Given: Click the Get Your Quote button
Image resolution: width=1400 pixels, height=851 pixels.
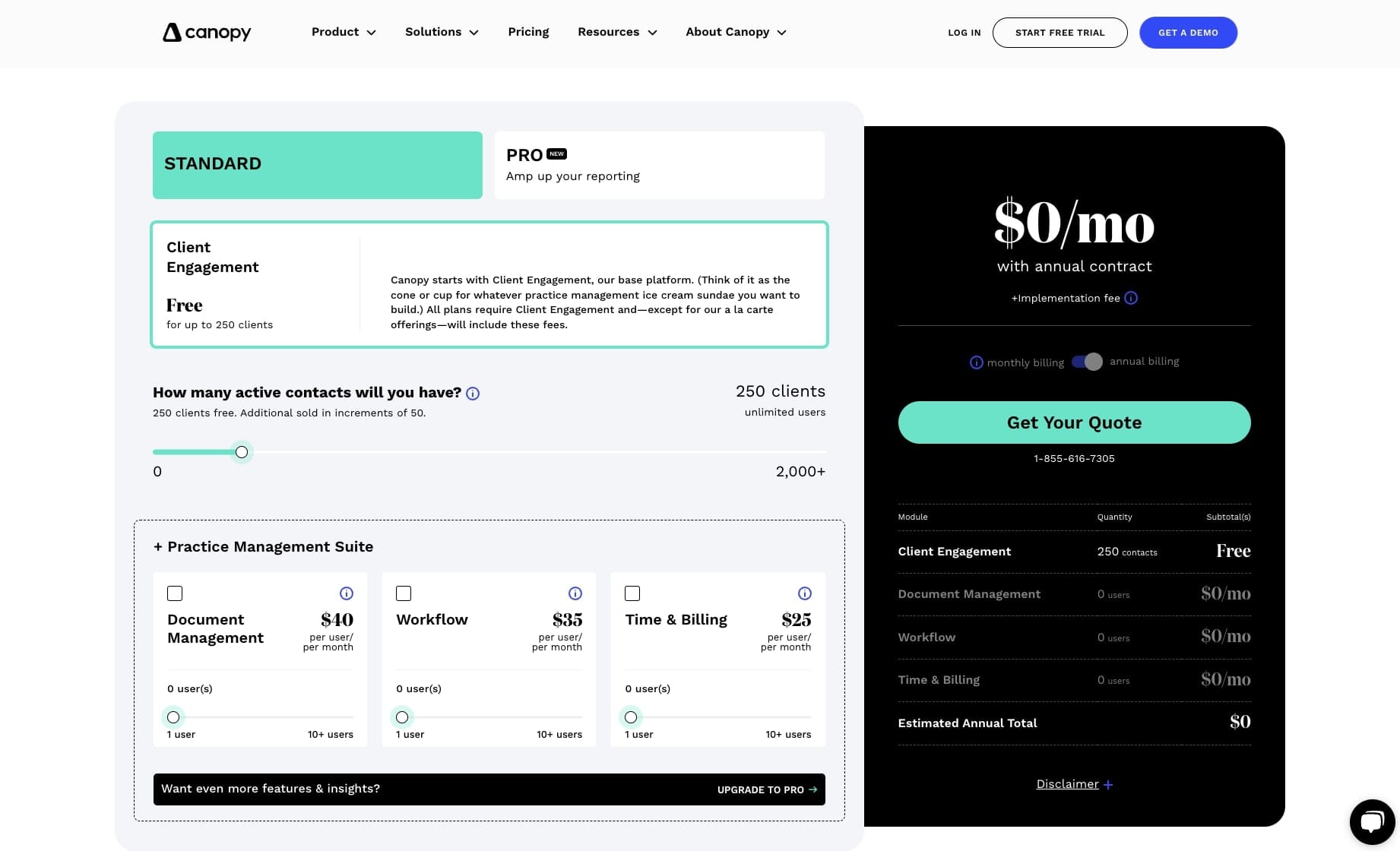Looking at the screenshot, I should [x=1074, y=422].
